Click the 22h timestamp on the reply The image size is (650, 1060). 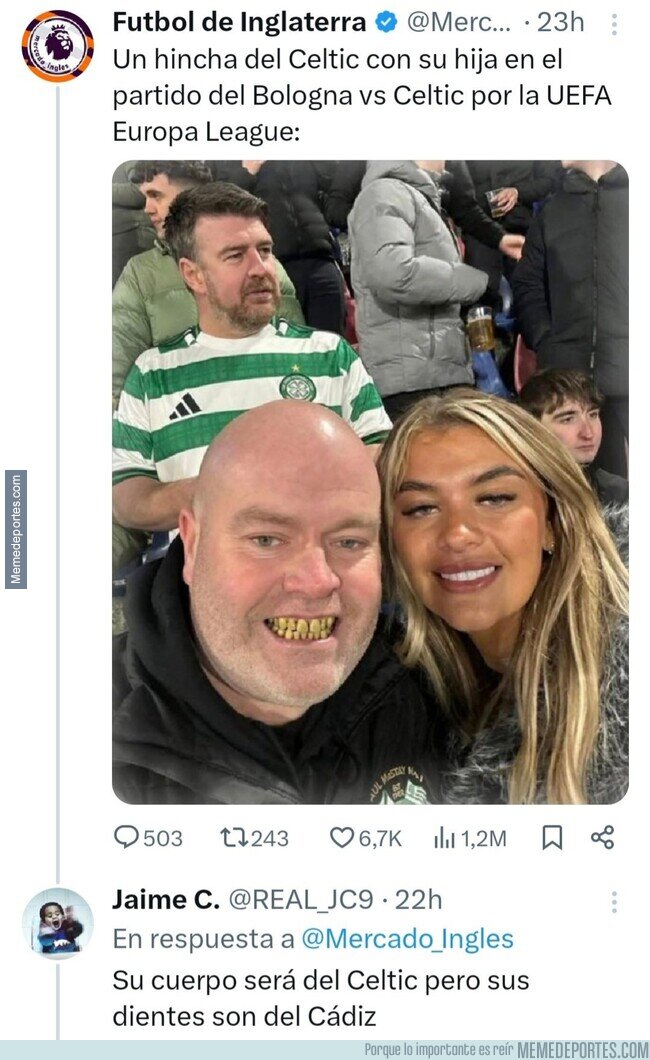[418, 899]
